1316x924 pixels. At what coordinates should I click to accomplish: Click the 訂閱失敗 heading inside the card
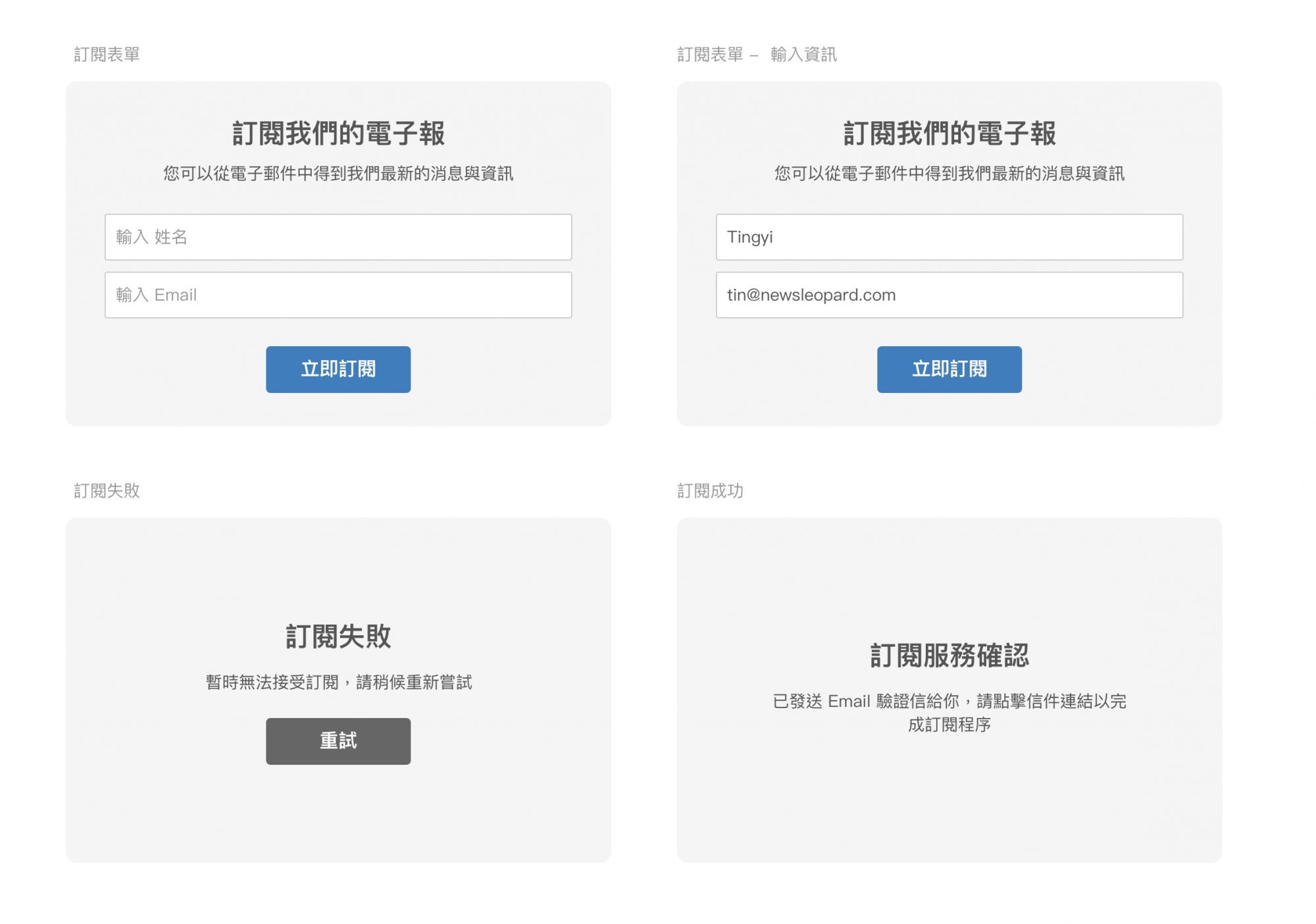[338, 636]
